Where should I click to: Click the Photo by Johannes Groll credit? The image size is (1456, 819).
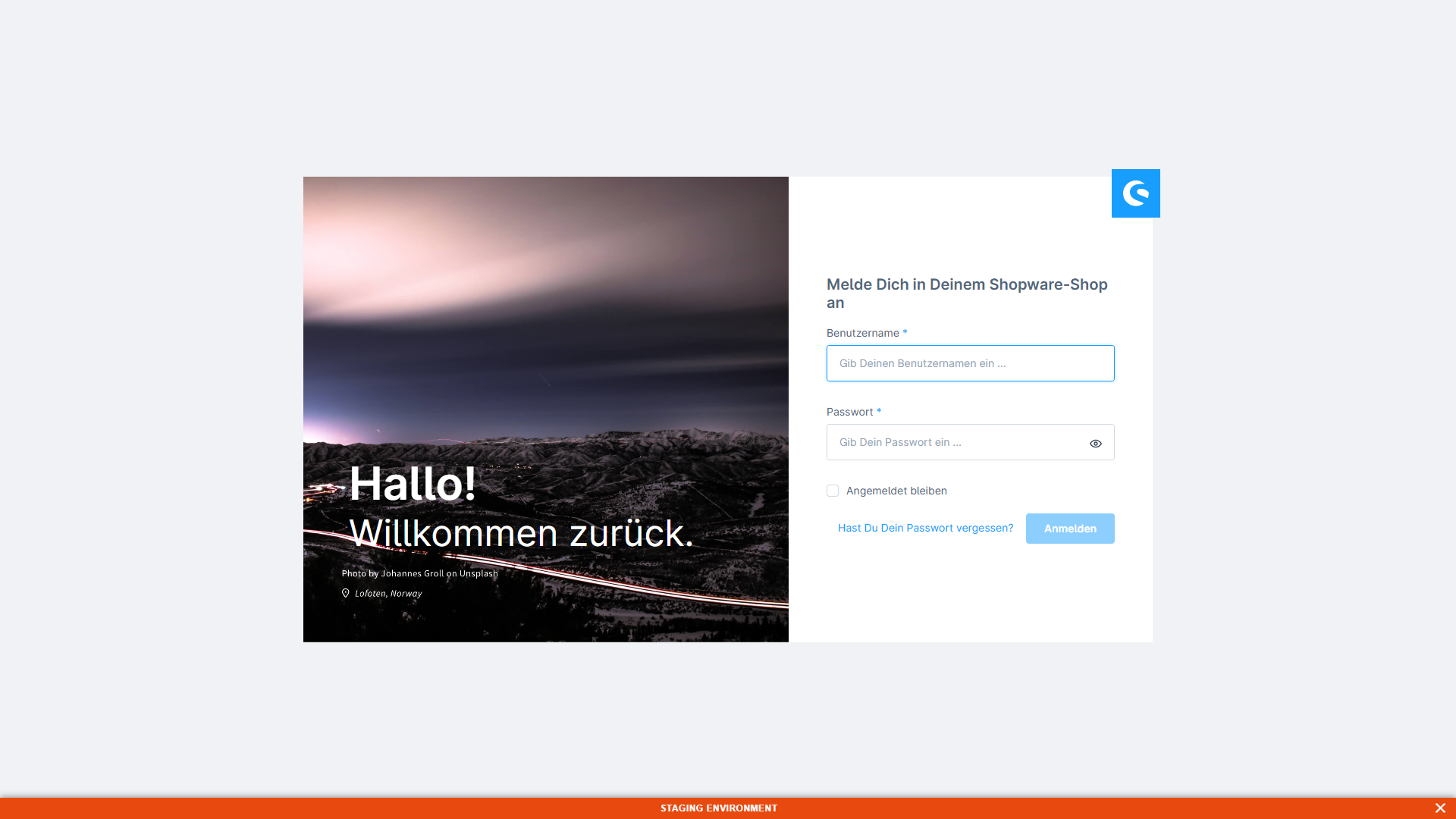[419, 573]
